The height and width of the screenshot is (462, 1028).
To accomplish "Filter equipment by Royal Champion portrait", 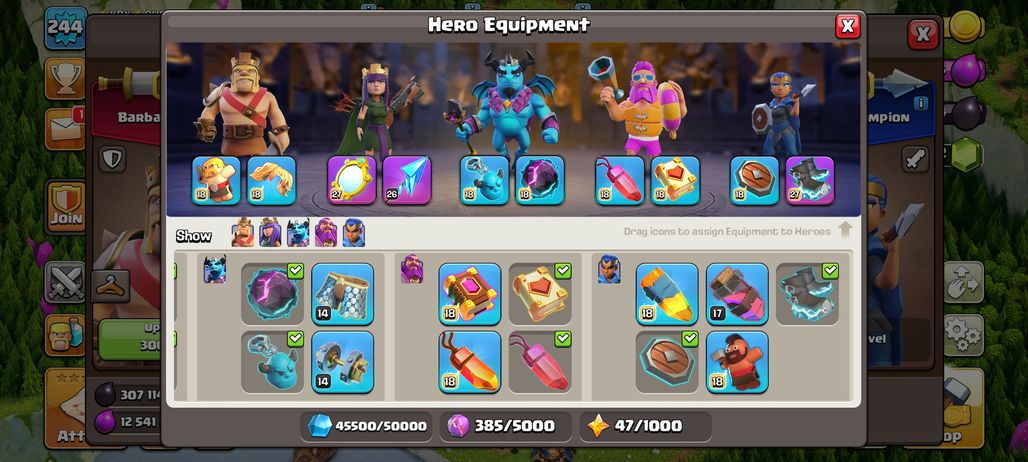I will (353, 233).
